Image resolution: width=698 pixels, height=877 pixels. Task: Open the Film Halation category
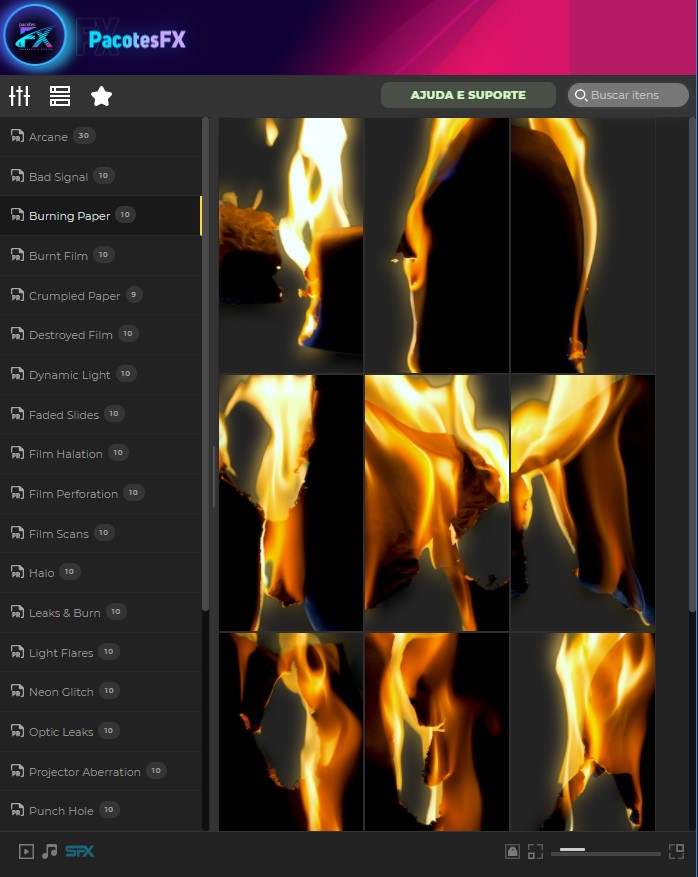click(65, 454)
